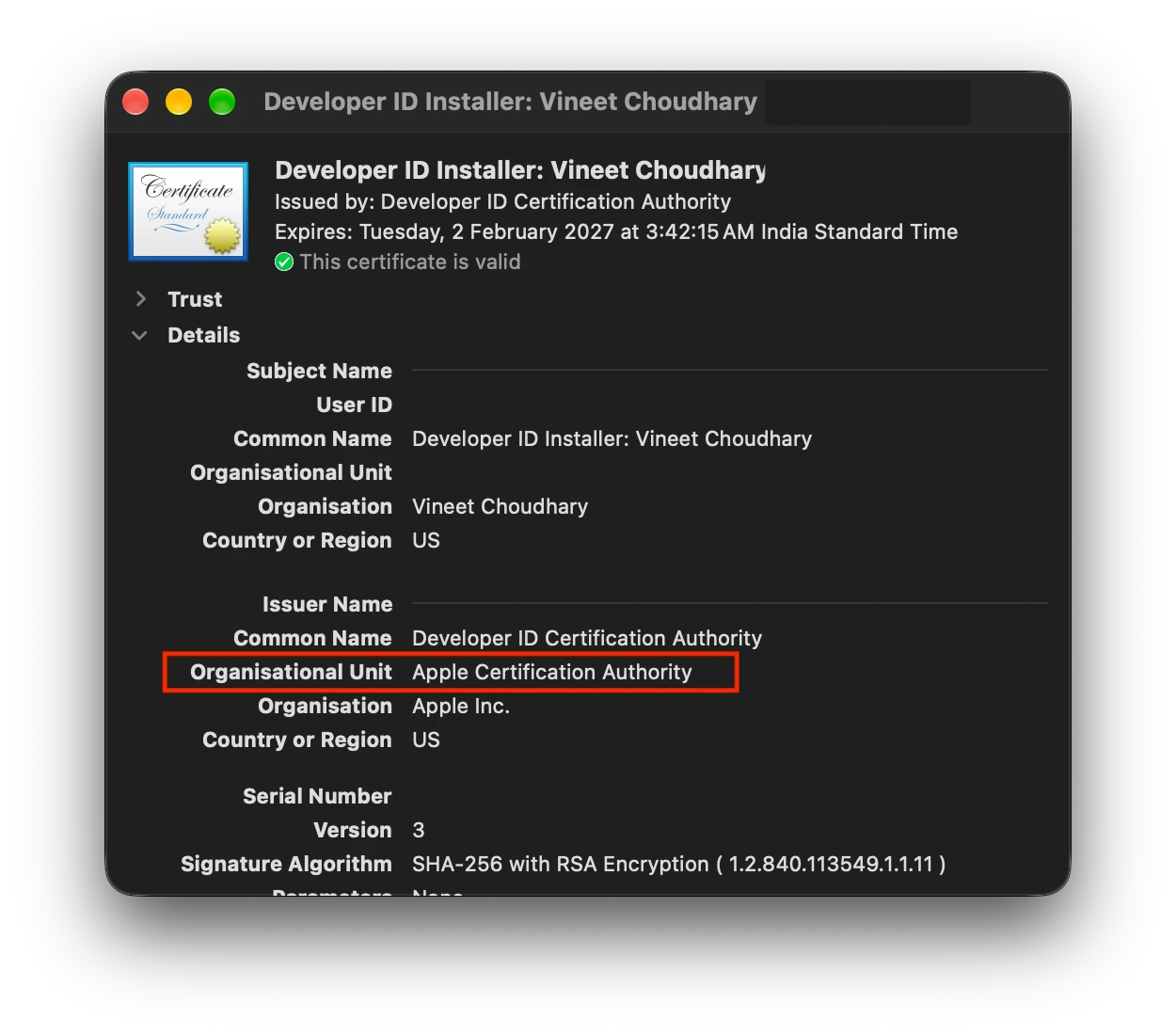Select the bold certificate name heading
Screen dimensions: 1176x1035
pyautogui.click(x=520, y=170)
